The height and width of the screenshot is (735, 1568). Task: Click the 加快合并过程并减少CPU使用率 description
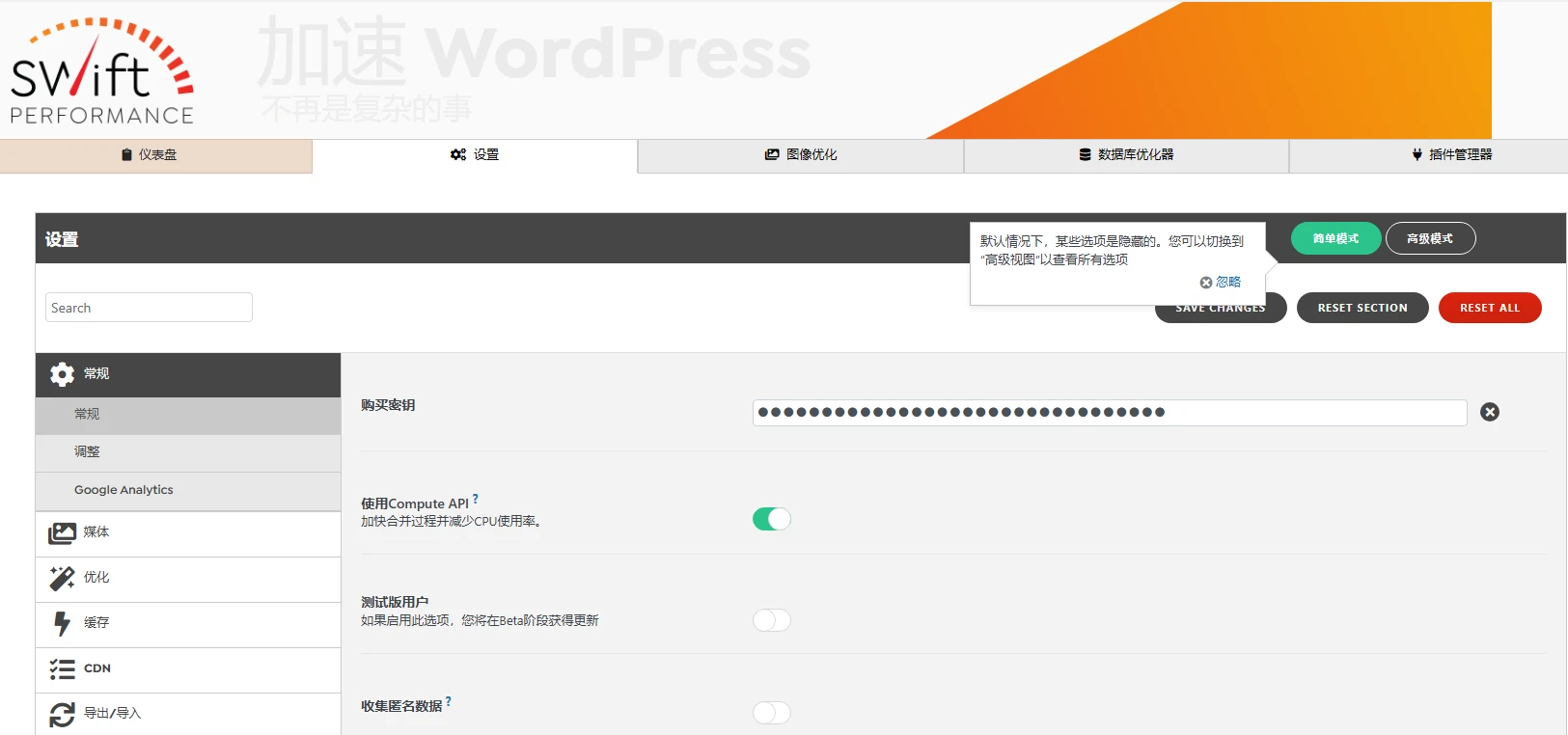[x=451, y=522]
